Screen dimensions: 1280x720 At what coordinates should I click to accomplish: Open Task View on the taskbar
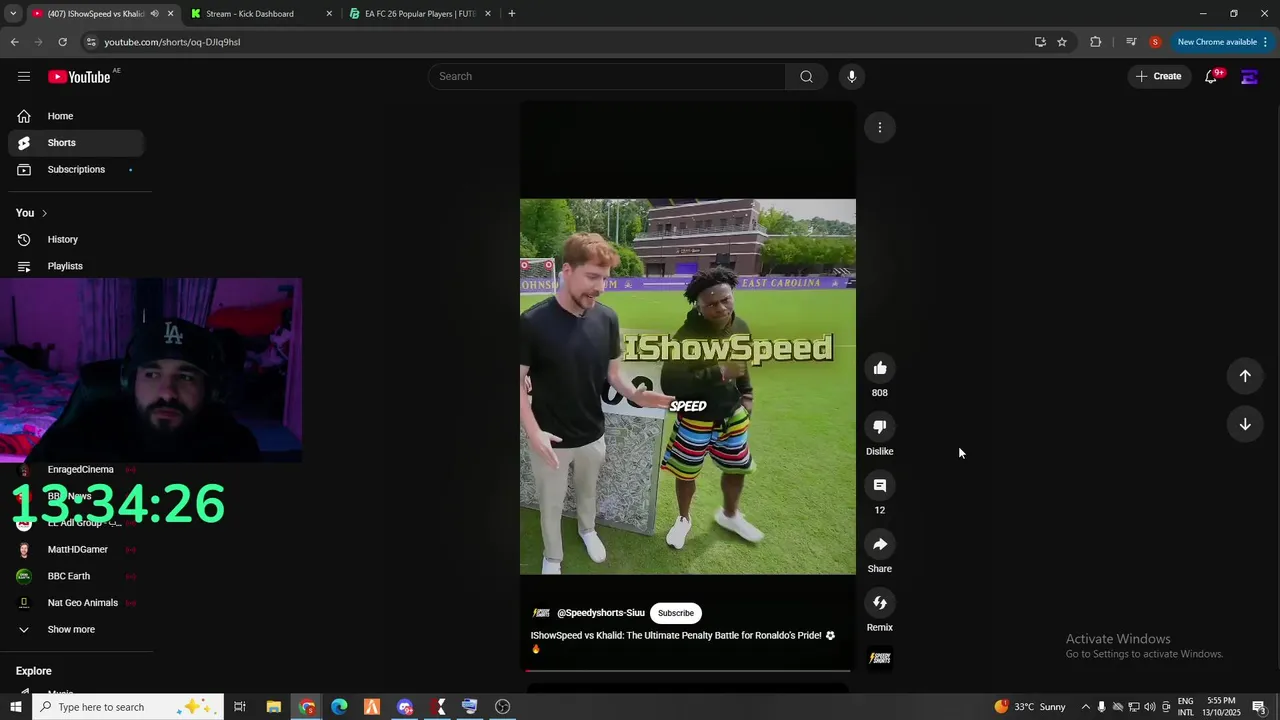click(240, 707)
